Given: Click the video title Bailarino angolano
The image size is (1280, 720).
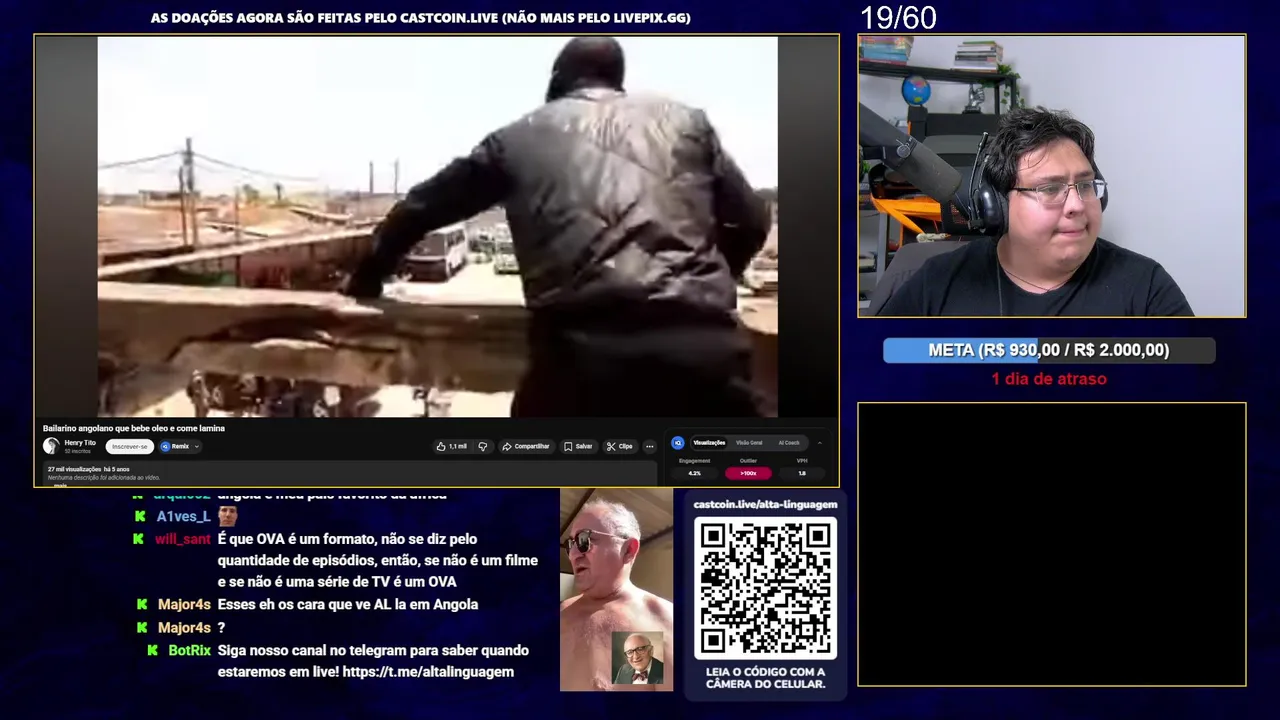Looking at the screenshot, I should coord(134,428).
